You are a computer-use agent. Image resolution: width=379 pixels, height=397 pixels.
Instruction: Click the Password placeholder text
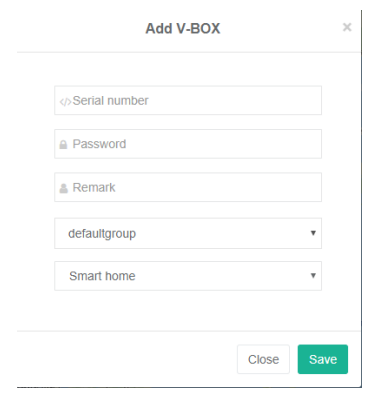click(x=99, y=144)
